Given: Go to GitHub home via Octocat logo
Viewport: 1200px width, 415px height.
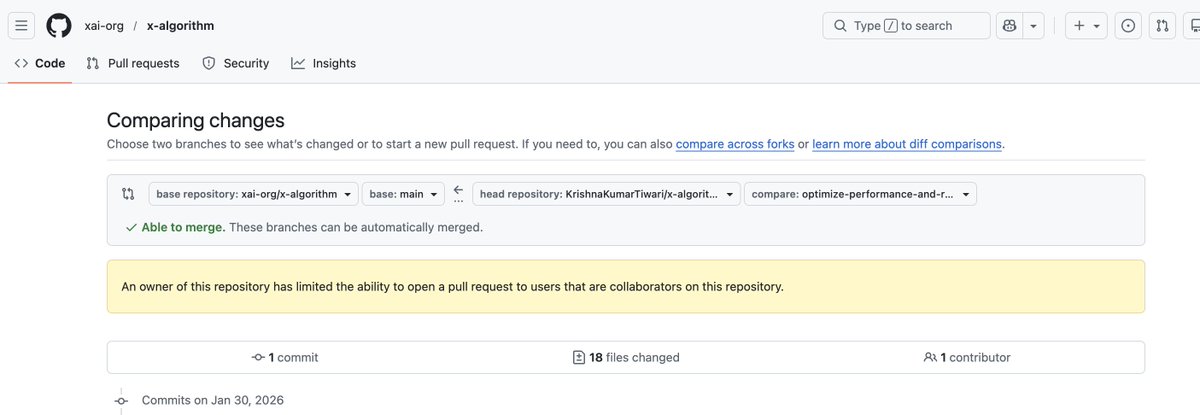Looking at the screenshot, I should tap(59, 25).
